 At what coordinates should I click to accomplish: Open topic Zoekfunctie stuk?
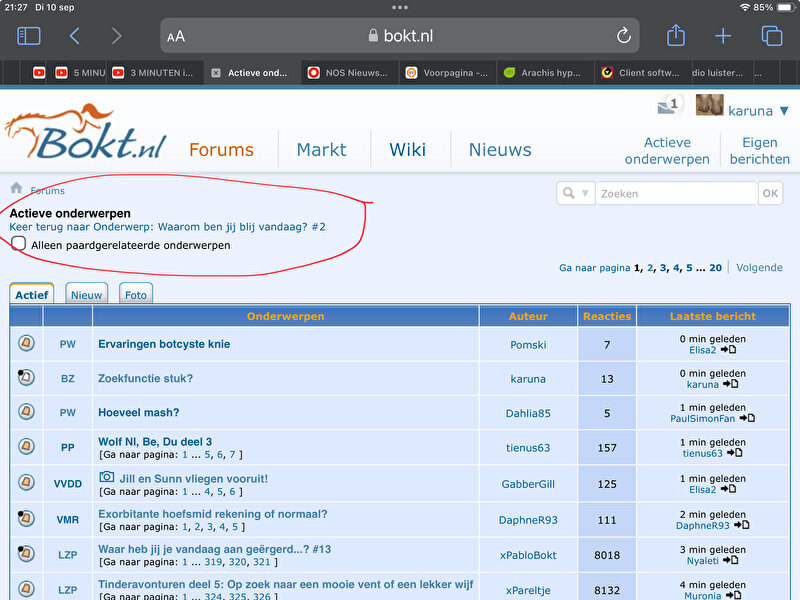click(145, 378)
